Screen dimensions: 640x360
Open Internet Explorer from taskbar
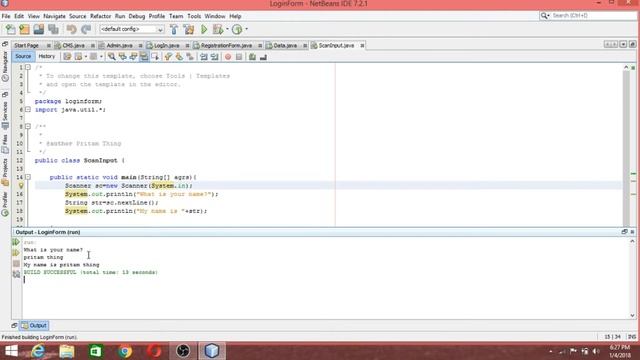(38, 351)
